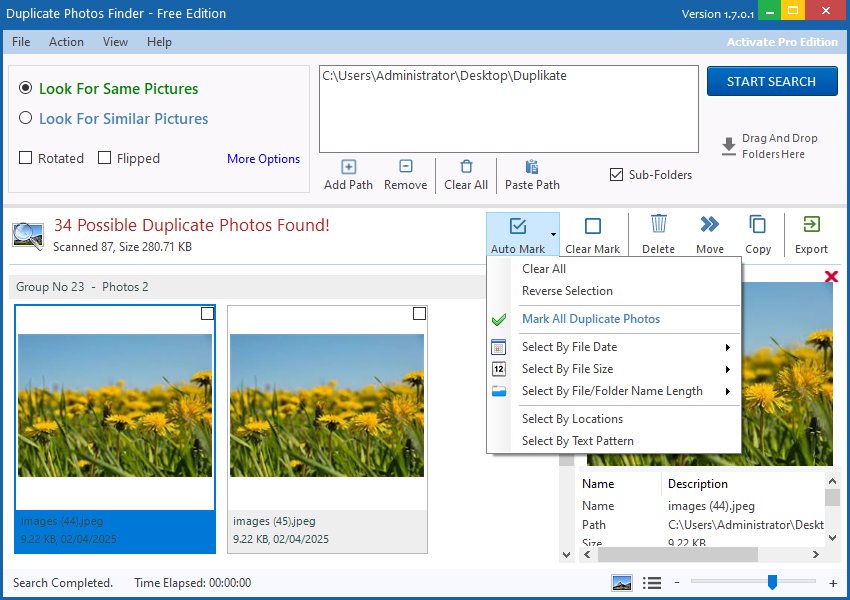Activate the Clear Mark tool
This screenshot has height=600, width=850.
594,233
